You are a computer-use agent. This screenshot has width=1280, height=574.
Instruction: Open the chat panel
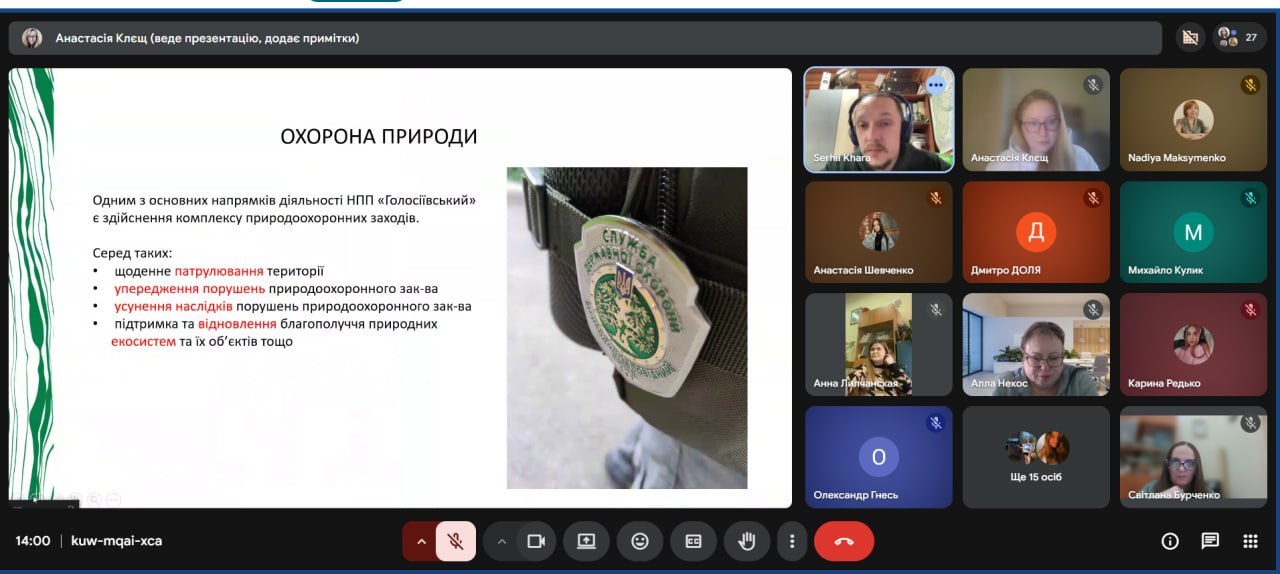click(x=1210, y=541)
